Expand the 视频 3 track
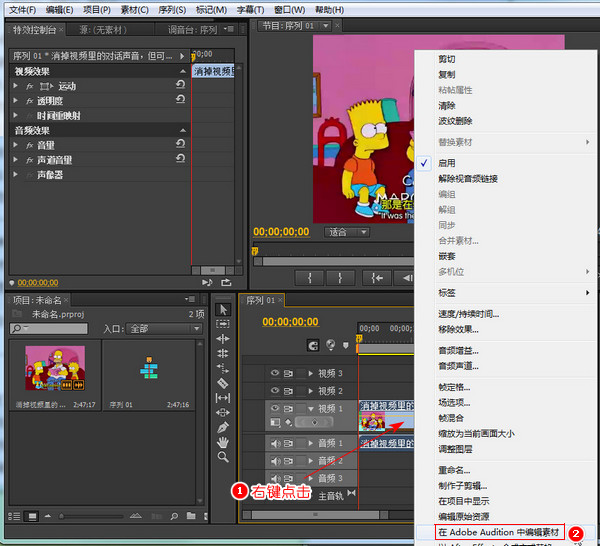 [311, 373]
